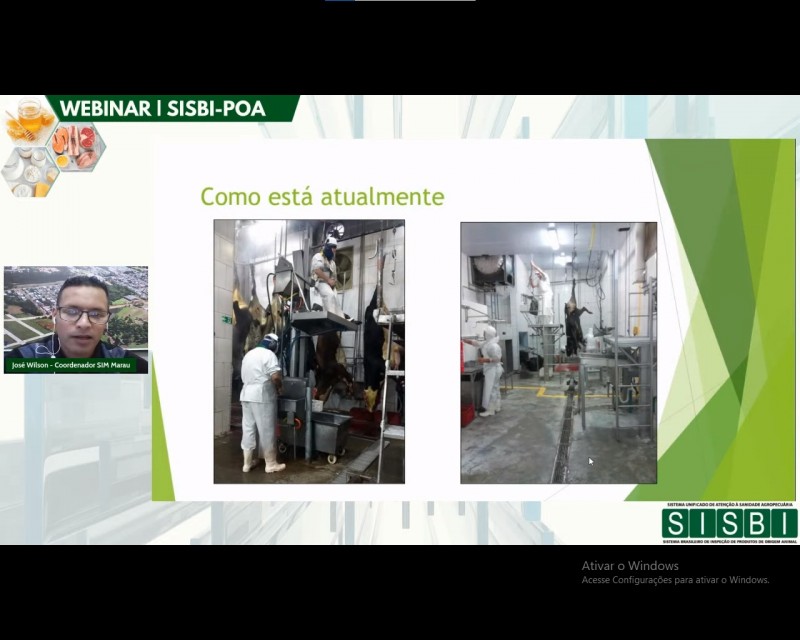Click Acesse Configurações para ativar o Windows
Image resolution: width=800 pixels, height=640 pixels.
point(676,580)
